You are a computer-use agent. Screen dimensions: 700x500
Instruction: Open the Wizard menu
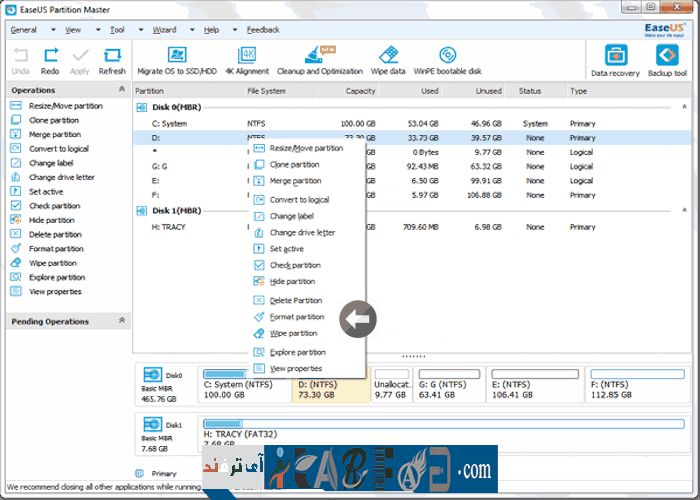165,30
